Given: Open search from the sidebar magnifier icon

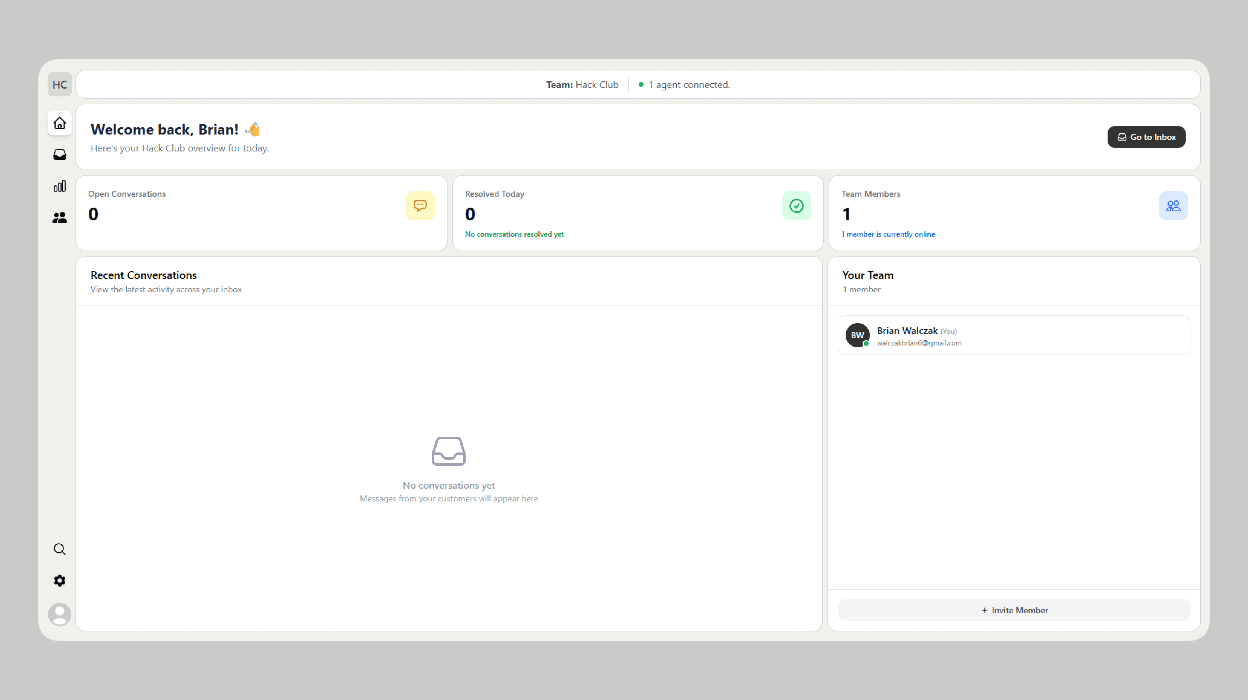Looking at the screenshot, I should coord(60,549).
